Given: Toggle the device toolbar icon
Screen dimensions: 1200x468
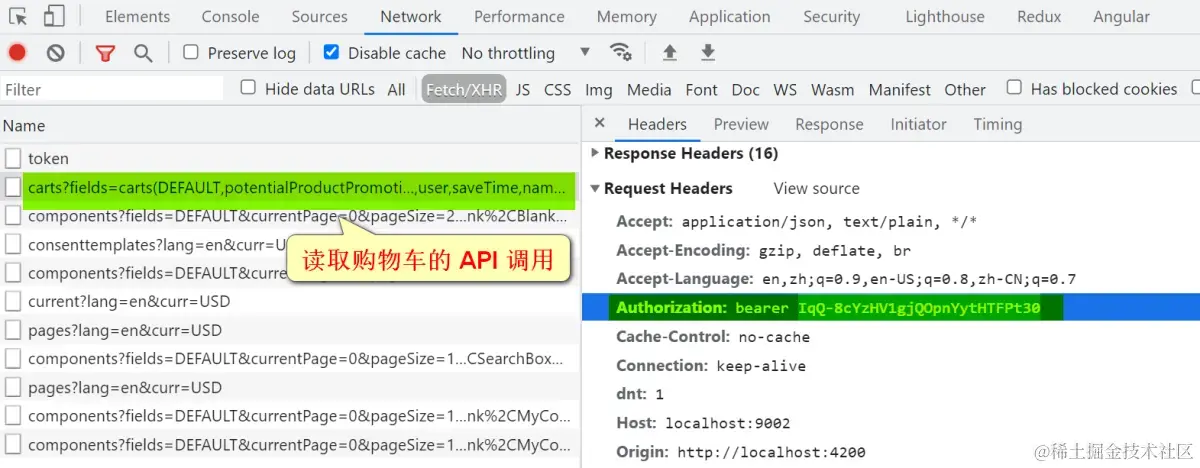Looking at the screenshot, I should click(54, 16).
